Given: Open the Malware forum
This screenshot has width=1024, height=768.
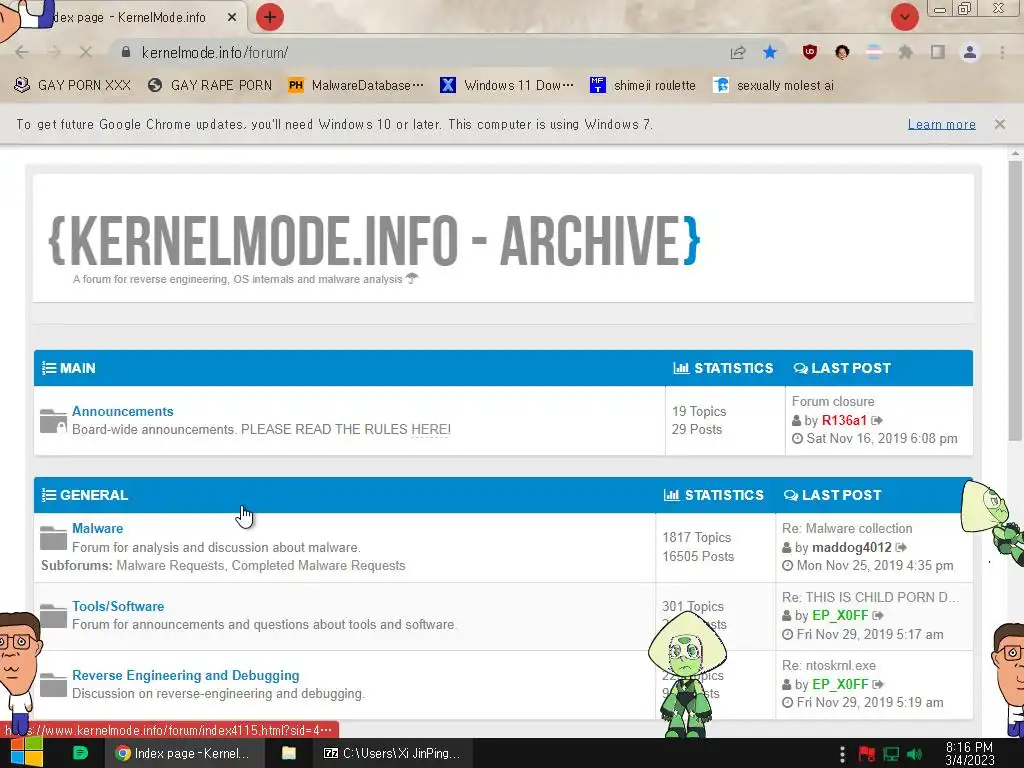Looking at the screenshot, I should tap(97, 528).
